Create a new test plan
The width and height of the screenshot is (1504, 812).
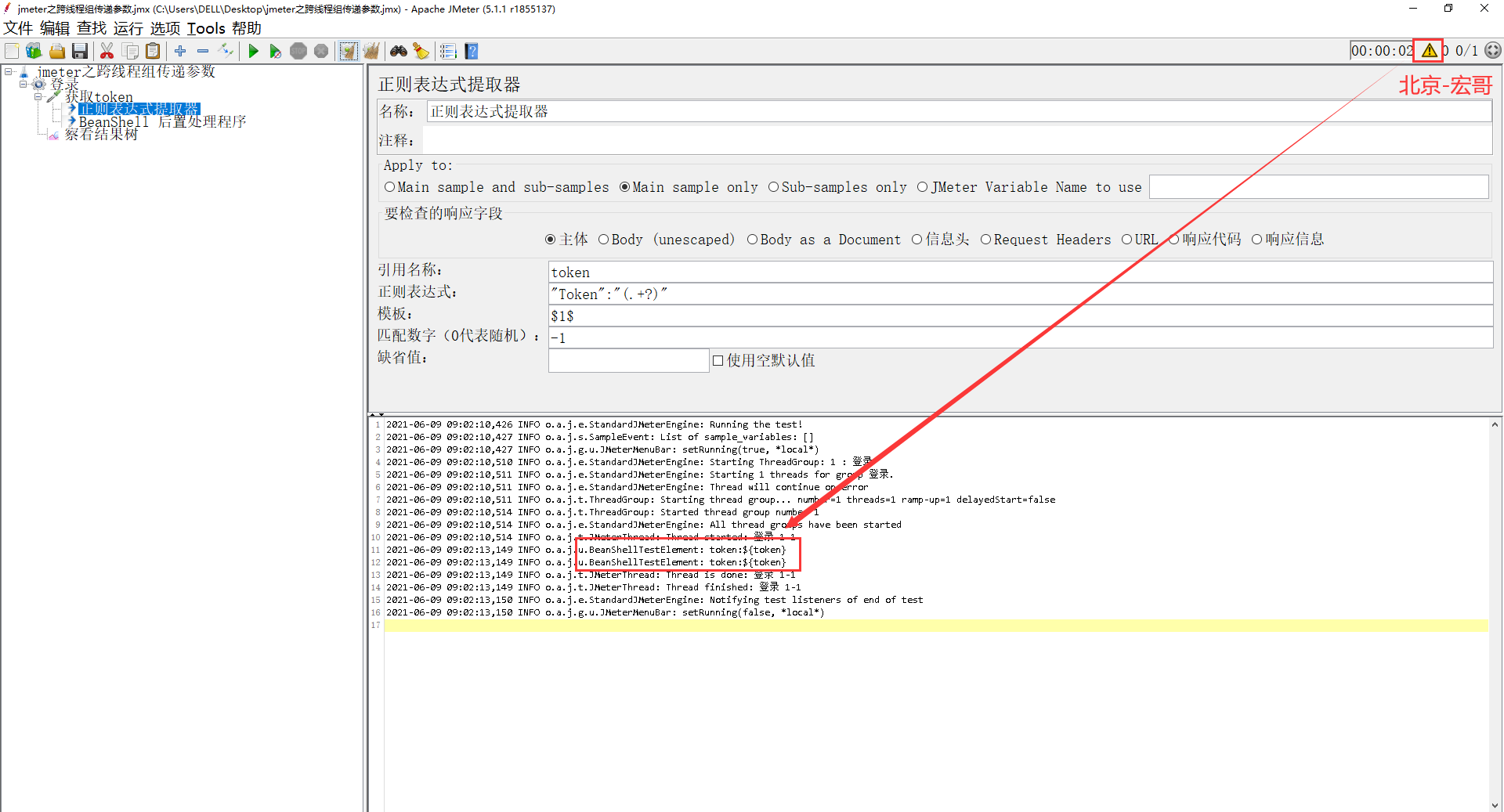pyautogui.click(x=13, y=52)
